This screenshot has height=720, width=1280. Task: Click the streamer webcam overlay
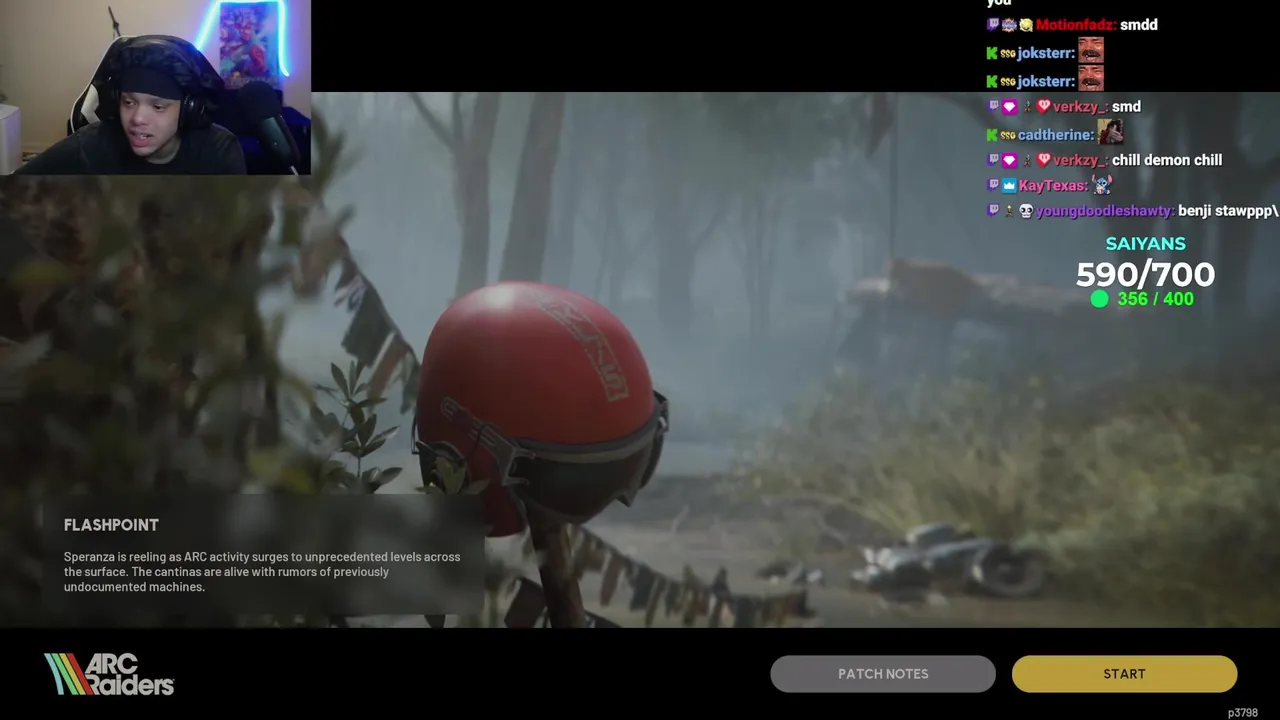click(155, 88)
